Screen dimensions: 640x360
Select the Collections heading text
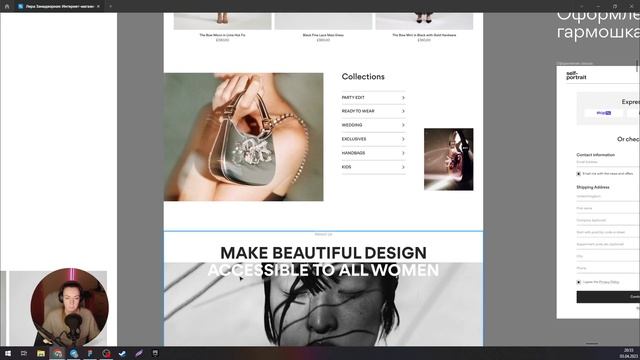[x=363, y=77]
